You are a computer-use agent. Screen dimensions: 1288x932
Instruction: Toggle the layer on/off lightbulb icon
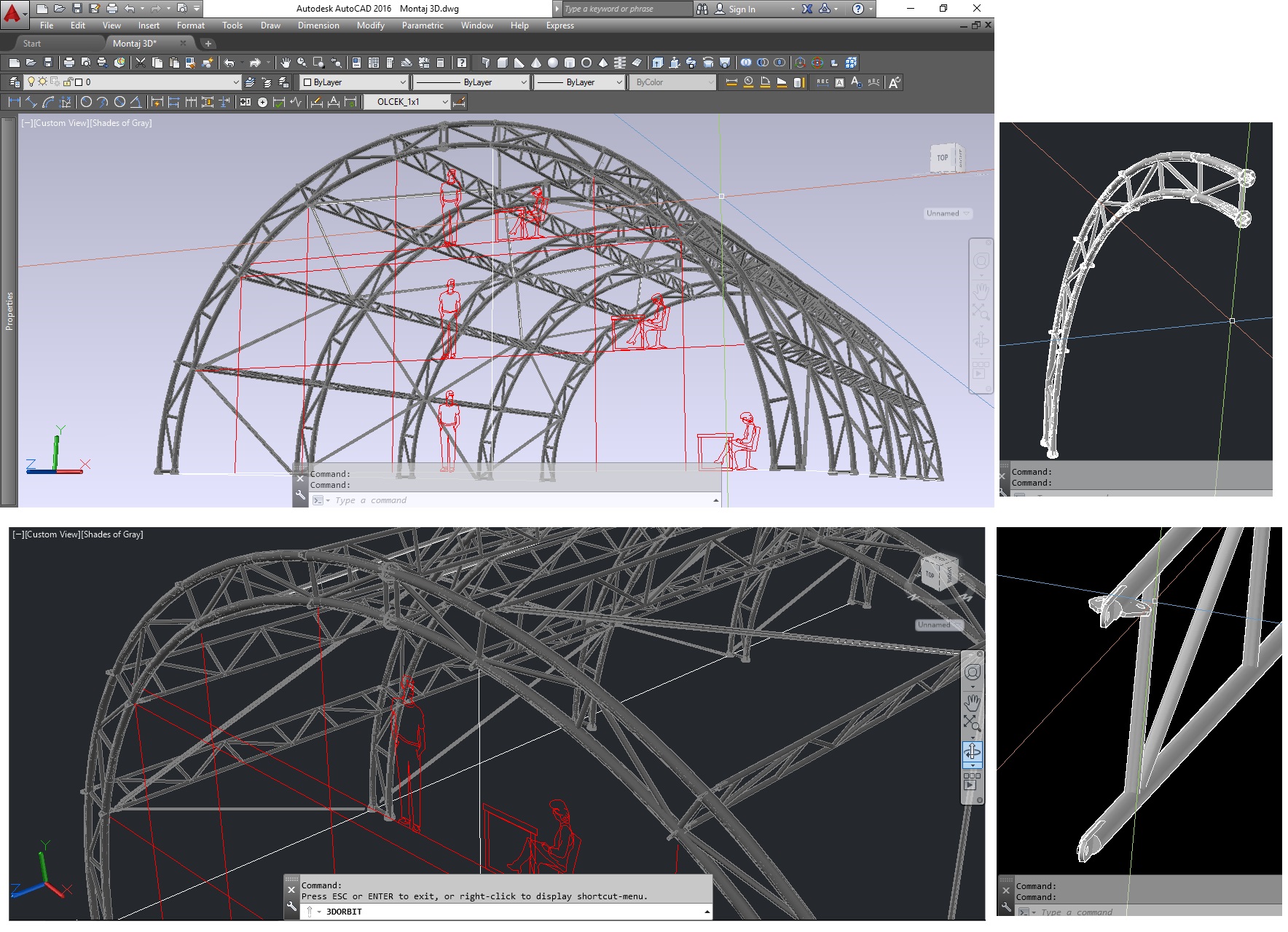pyautogui.click(x=31, y=82)
